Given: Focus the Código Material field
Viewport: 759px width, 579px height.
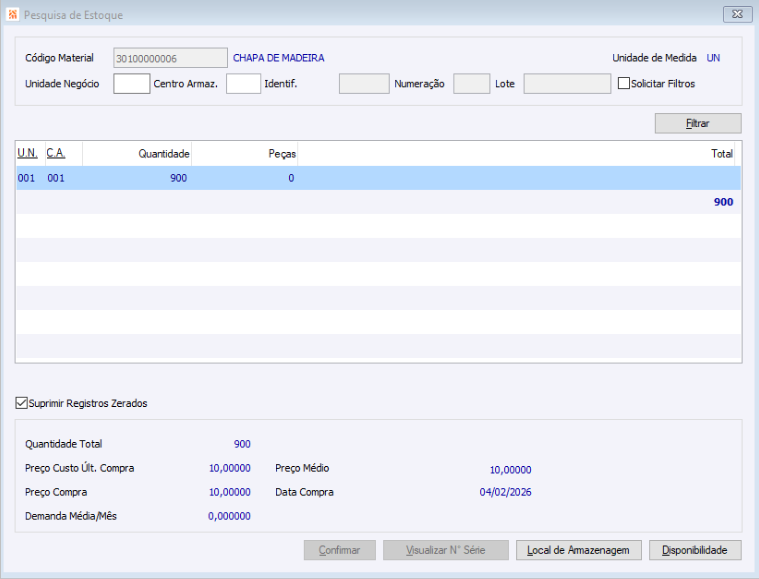Looking at the screenshot, I should point(170,58).
